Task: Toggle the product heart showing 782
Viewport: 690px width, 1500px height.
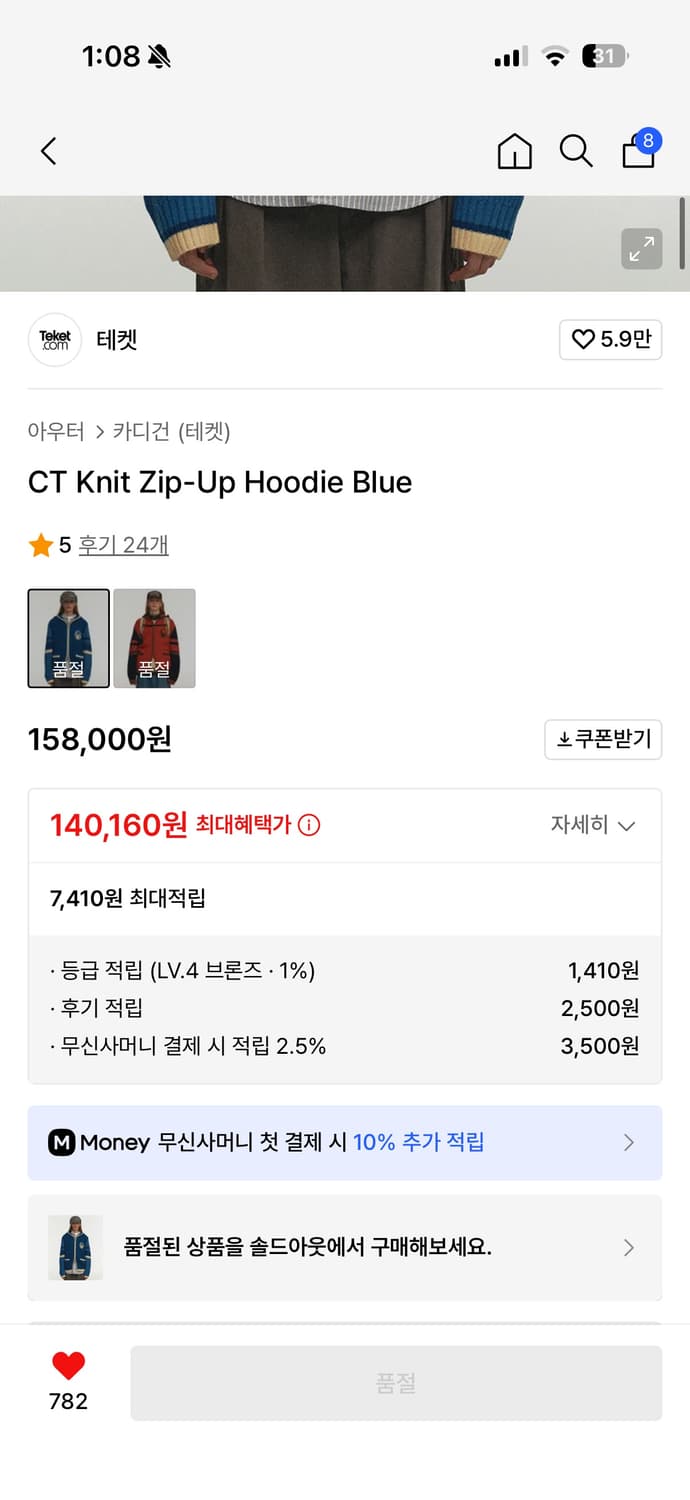Action: 66,1374
